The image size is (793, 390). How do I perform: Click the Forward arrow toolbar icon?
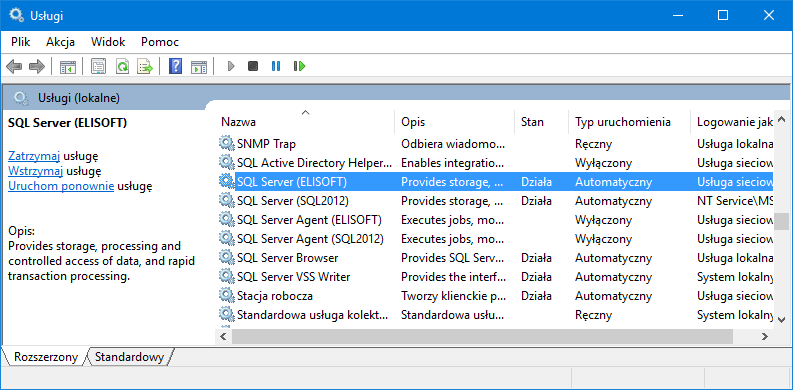point(37,66)
